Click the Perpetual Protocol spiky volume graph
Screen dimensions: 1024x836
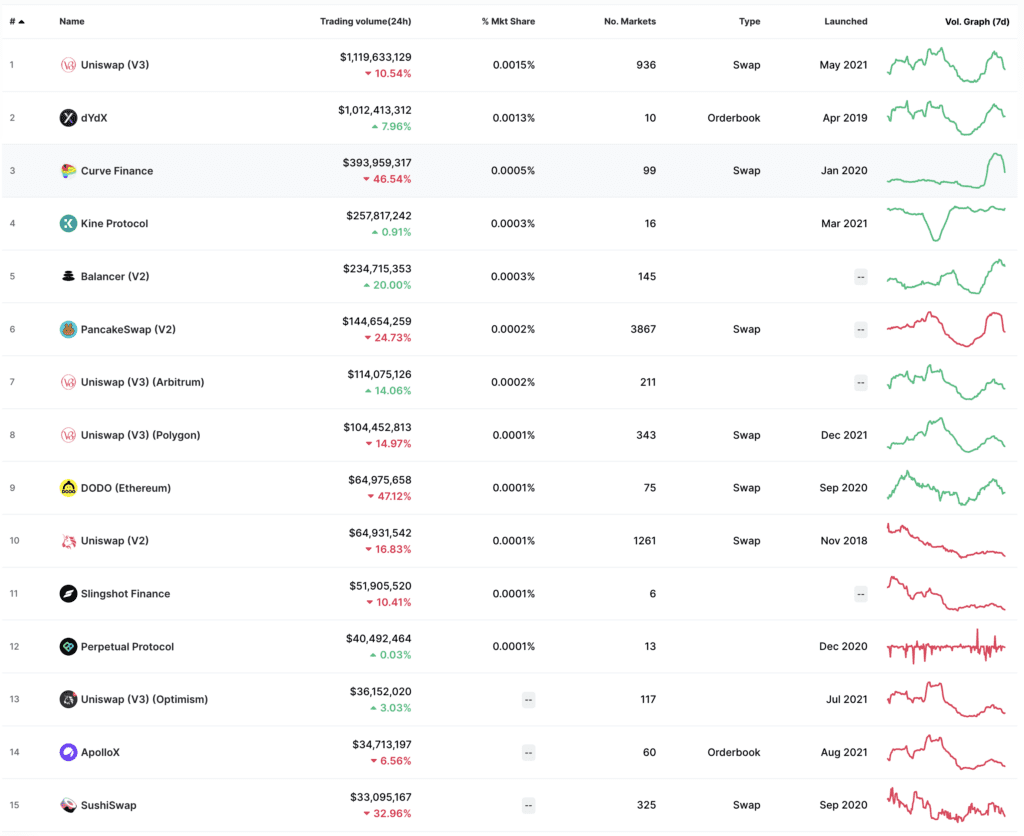click(x=946, y=647)
